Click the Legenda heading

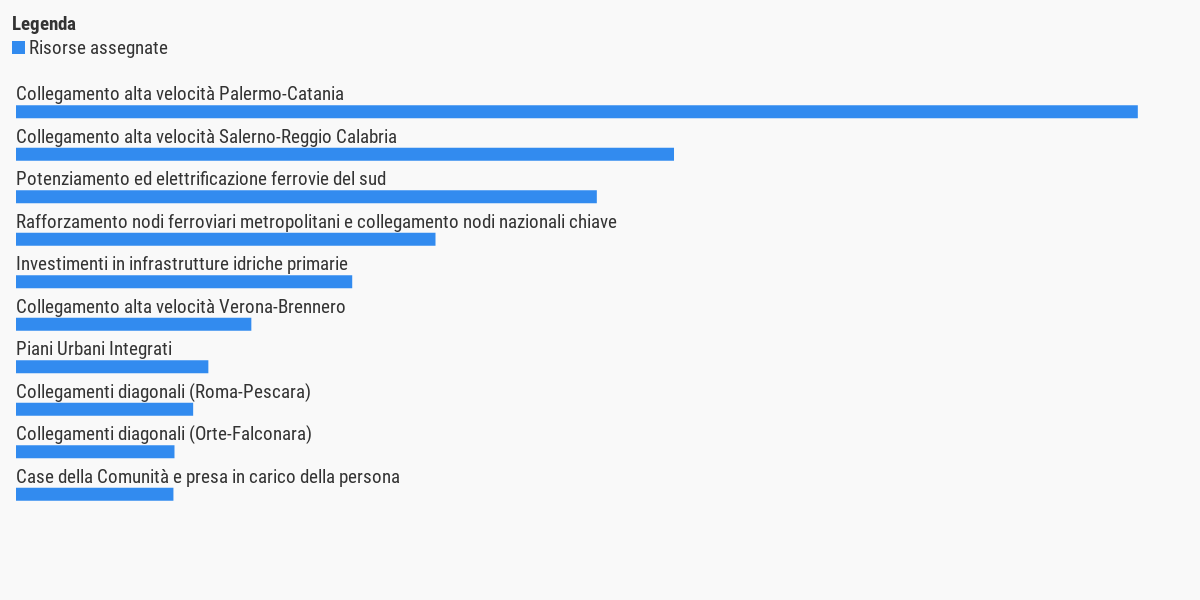[x=44, y=24]
